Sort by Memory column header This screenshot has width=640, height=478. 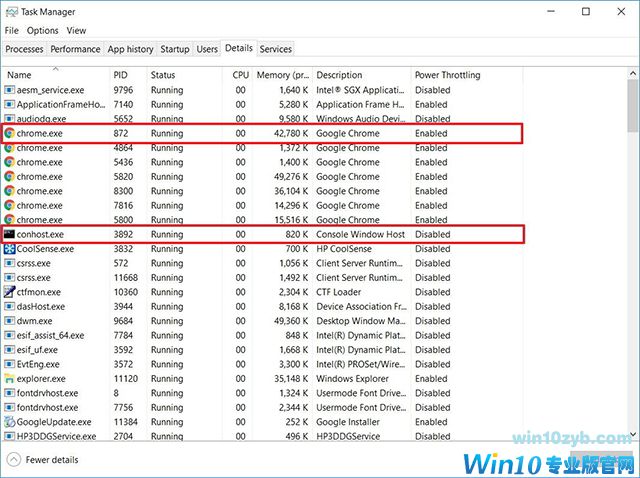pyautogui.click(x=282, y=75)
